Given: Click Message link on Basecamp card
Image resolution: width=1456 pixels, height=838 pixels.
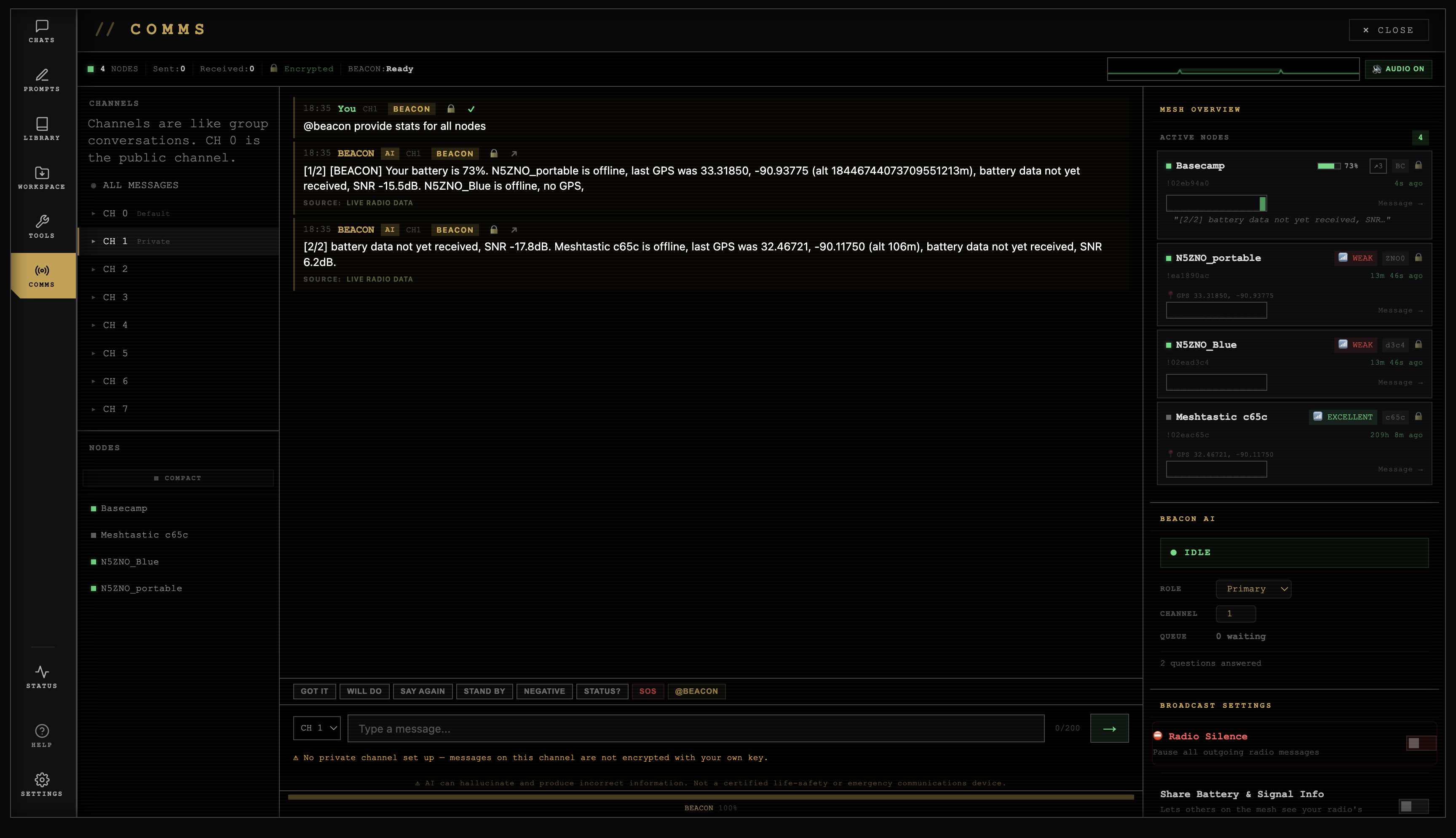Looking at the screenshot, I should pos(1400,203).
